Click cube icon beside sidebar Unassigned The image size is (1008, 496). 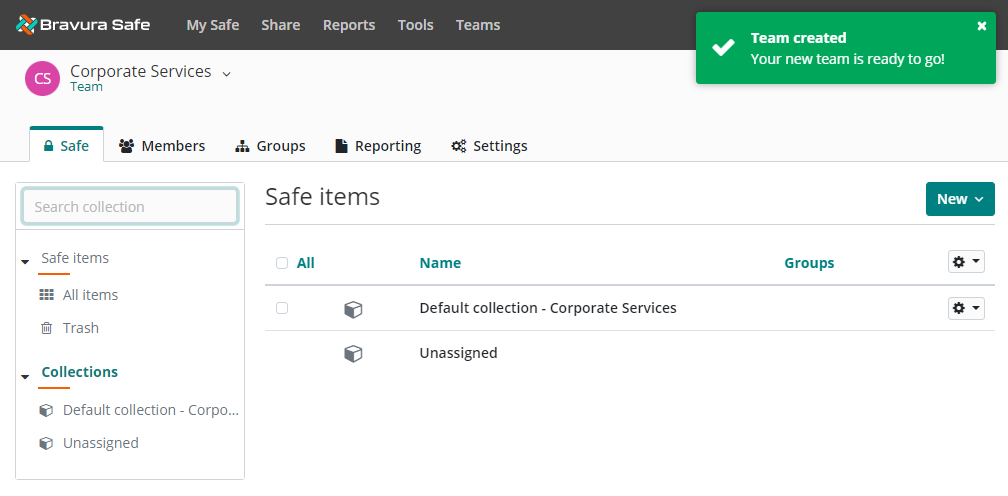(x=46, y=443)
